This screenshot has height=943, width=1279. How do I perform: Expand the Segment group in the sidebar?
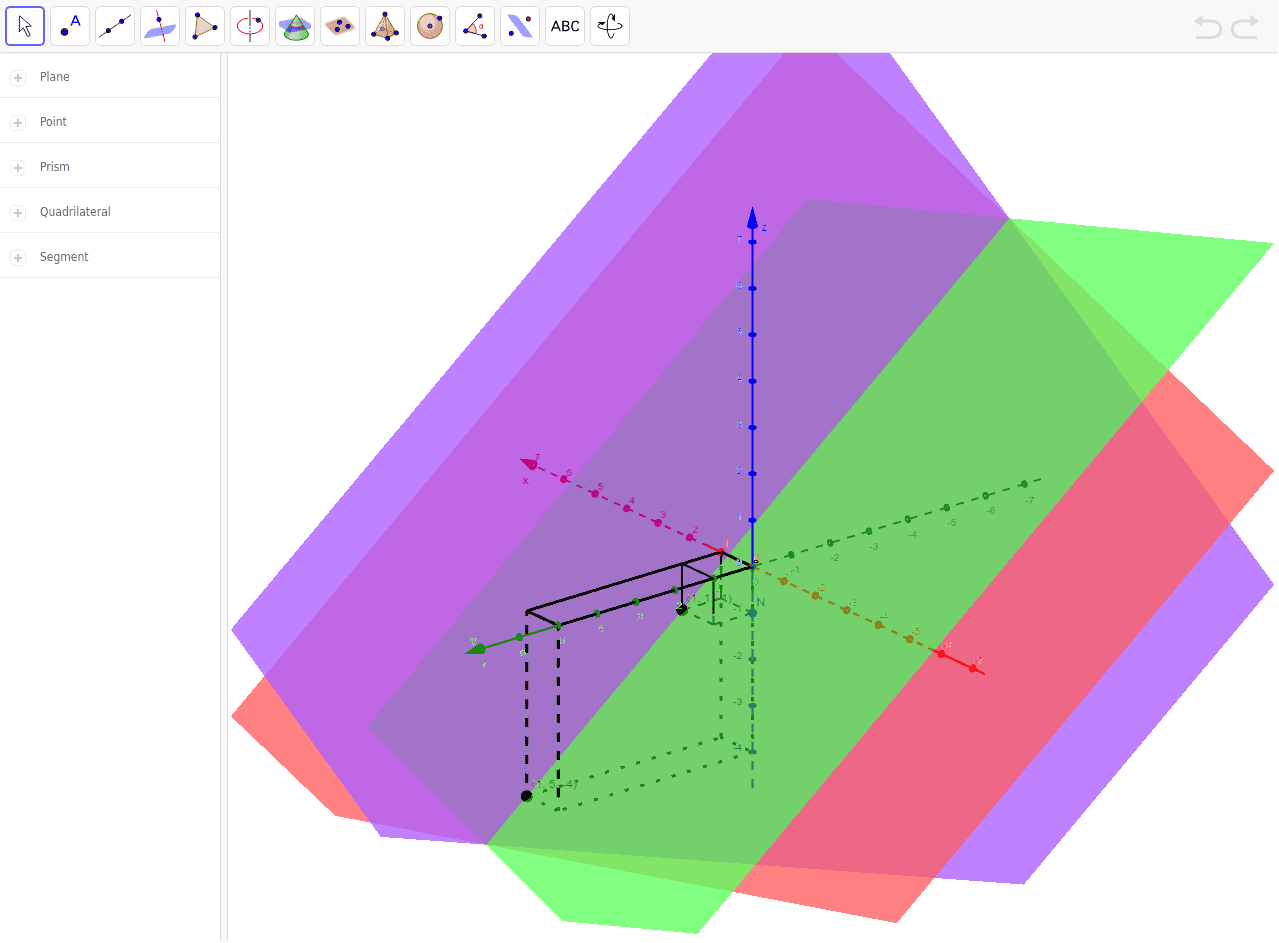[x=16, y=256]
